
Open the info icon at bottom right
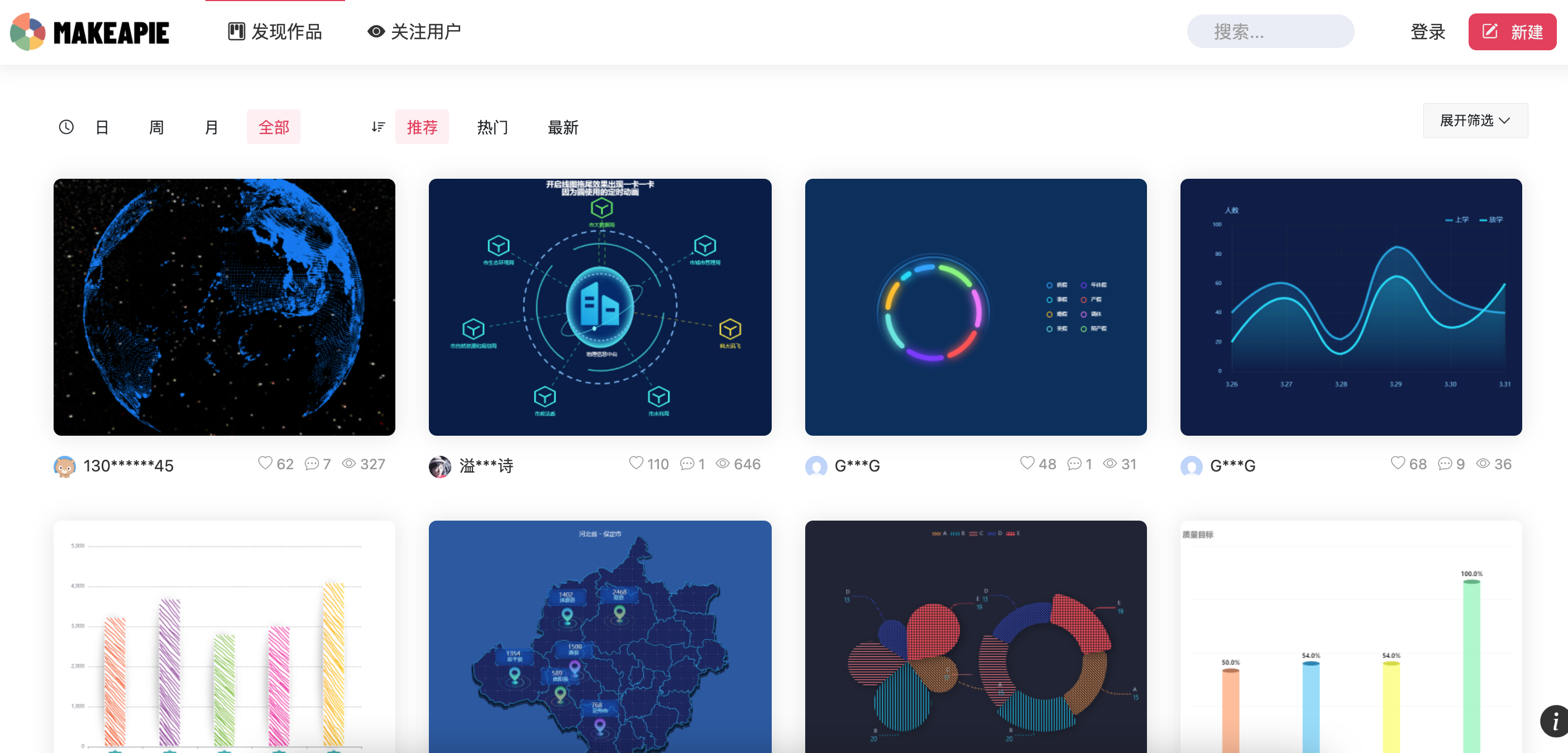[1555, 721]
